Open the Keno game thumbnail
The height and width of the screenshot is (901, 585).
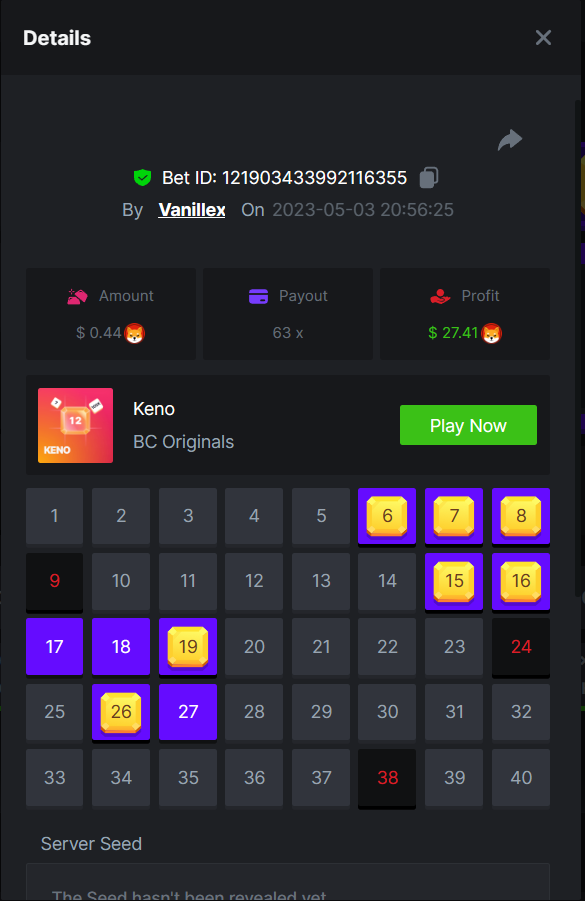click(75, 425)
